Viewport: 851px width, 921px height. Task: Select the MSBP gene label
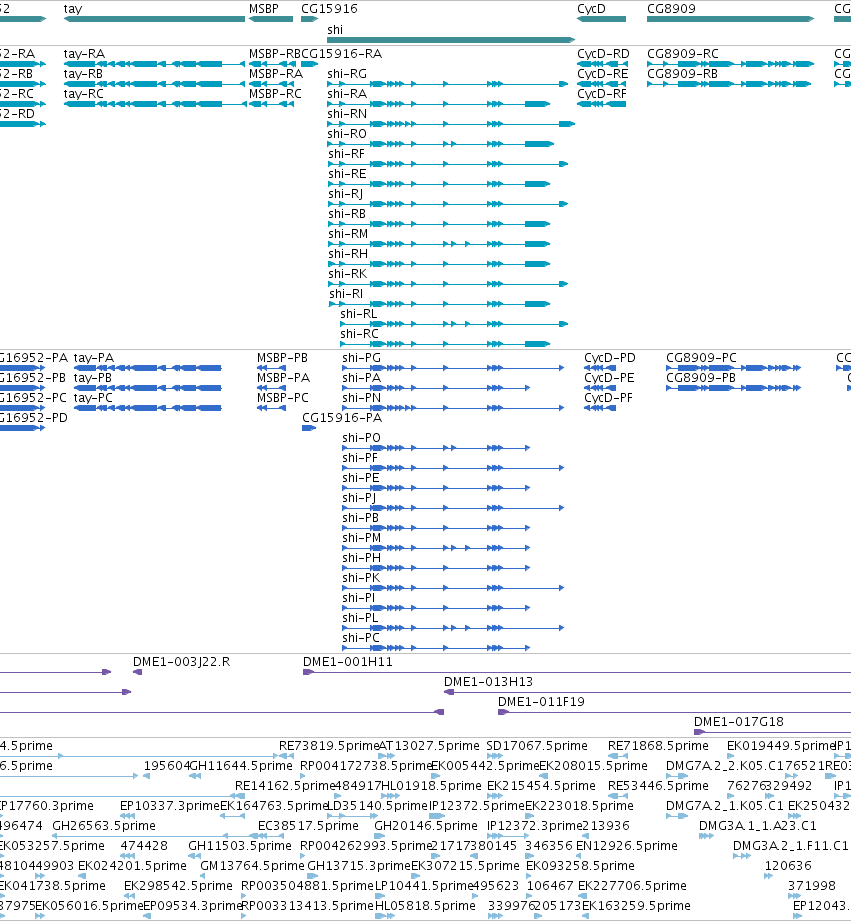[264, 9]
